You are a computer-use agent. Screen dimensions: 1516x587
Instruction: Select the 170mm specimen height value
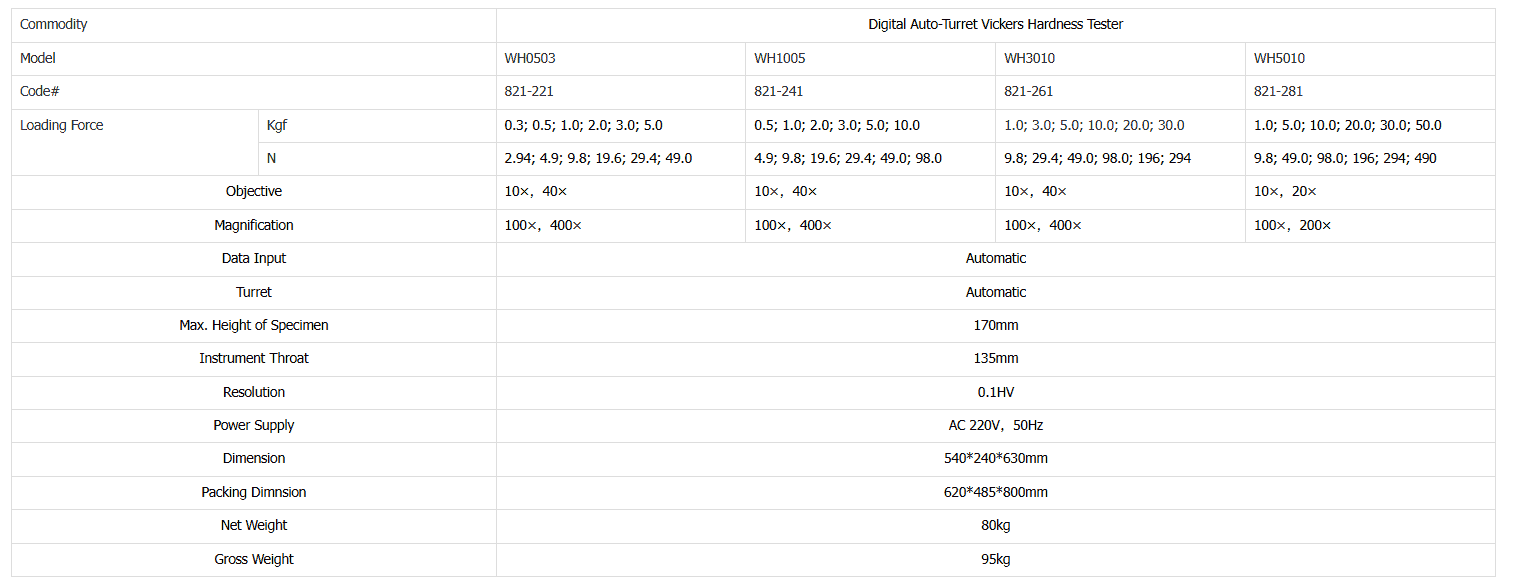(995, 326)
